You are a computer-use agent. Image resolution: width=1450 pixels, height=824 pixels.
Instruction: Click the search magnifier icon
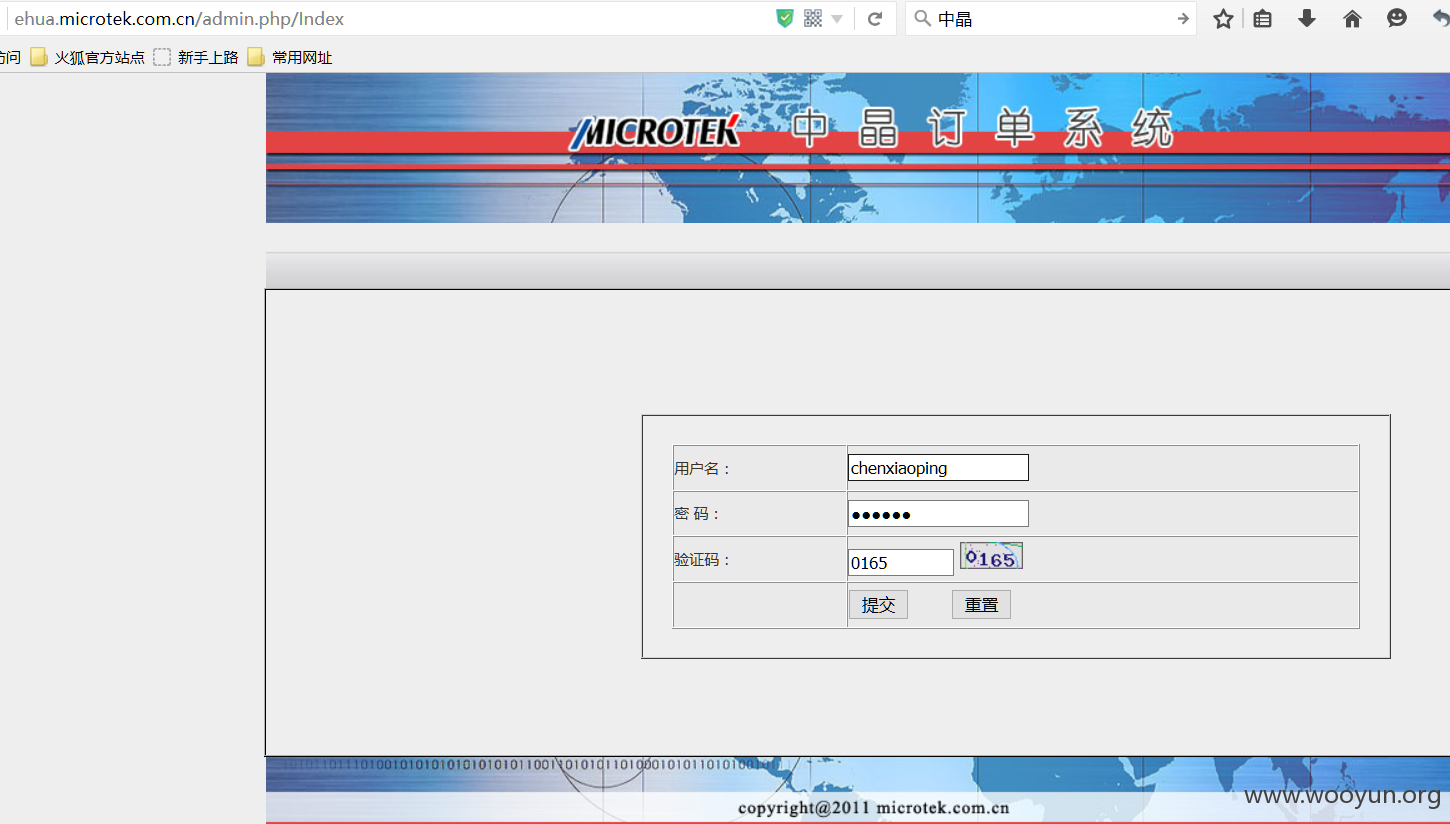coord(923,19)
